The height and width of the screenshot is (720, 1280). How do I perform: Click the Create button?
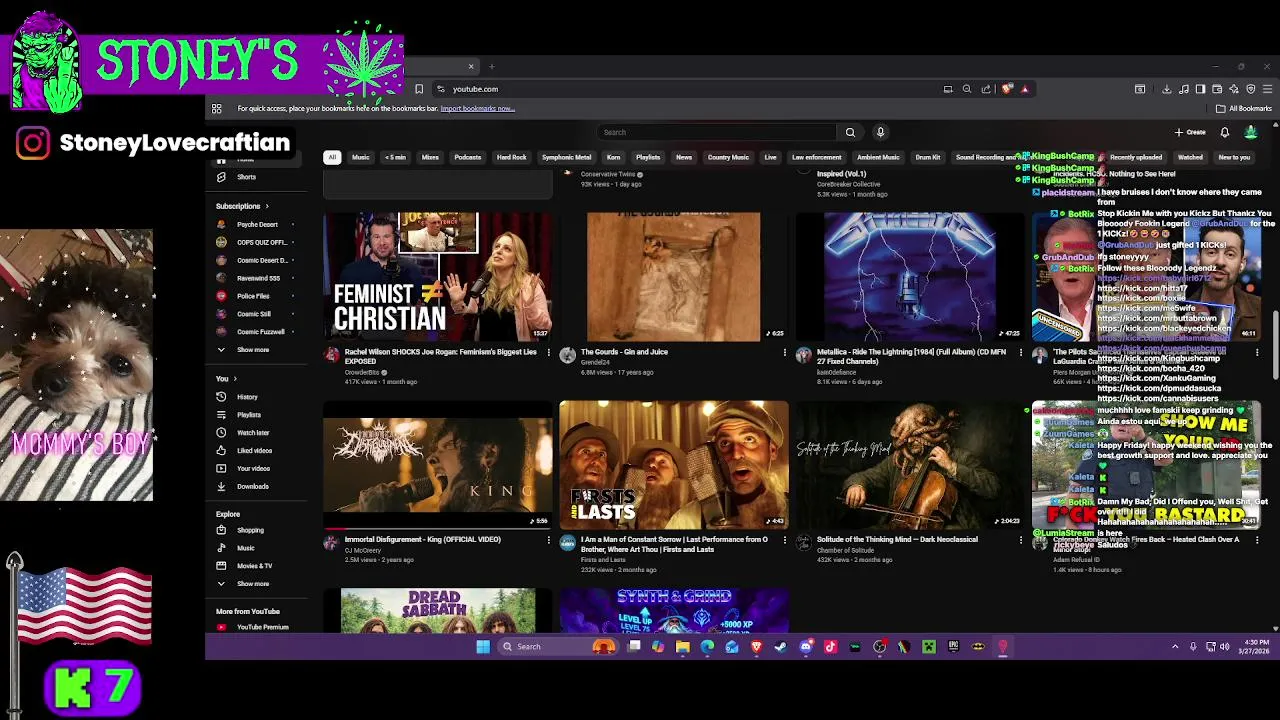[1190, 132]
